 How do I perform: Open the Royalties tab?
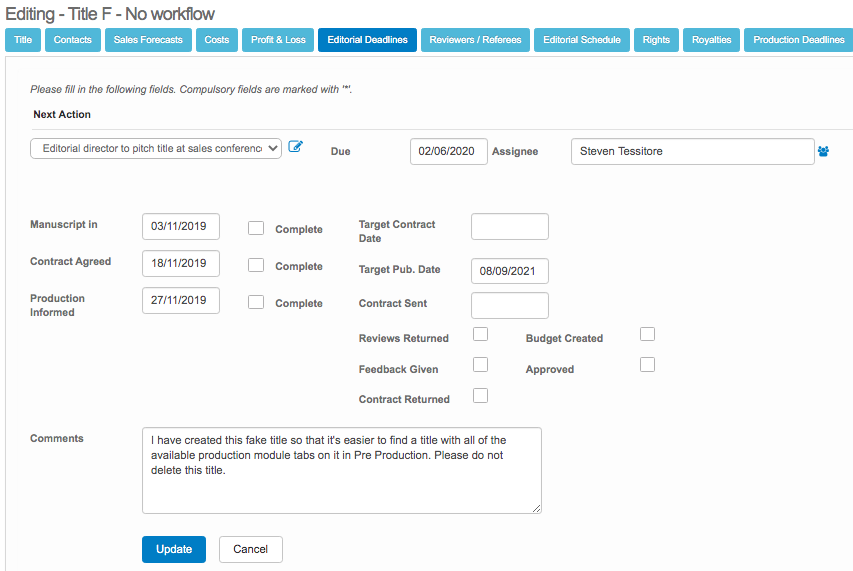click(x=712, y=40)
